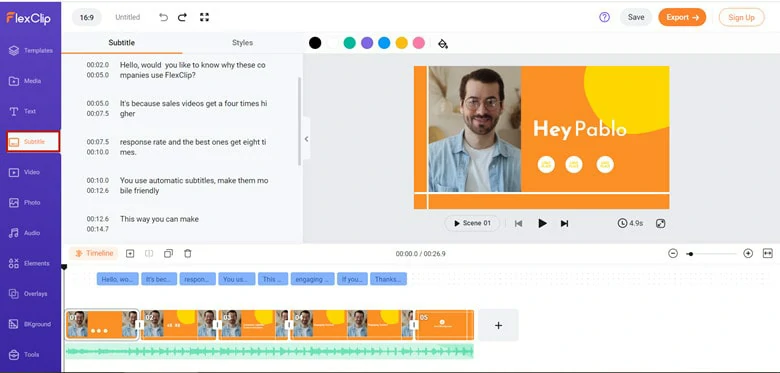This screenshot has height=373, width=780.
Task: Play the video preview
Action: tap(542, 223)
